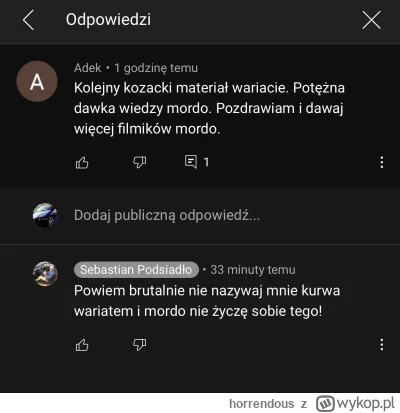Like Adek's comment

(82, 162)
